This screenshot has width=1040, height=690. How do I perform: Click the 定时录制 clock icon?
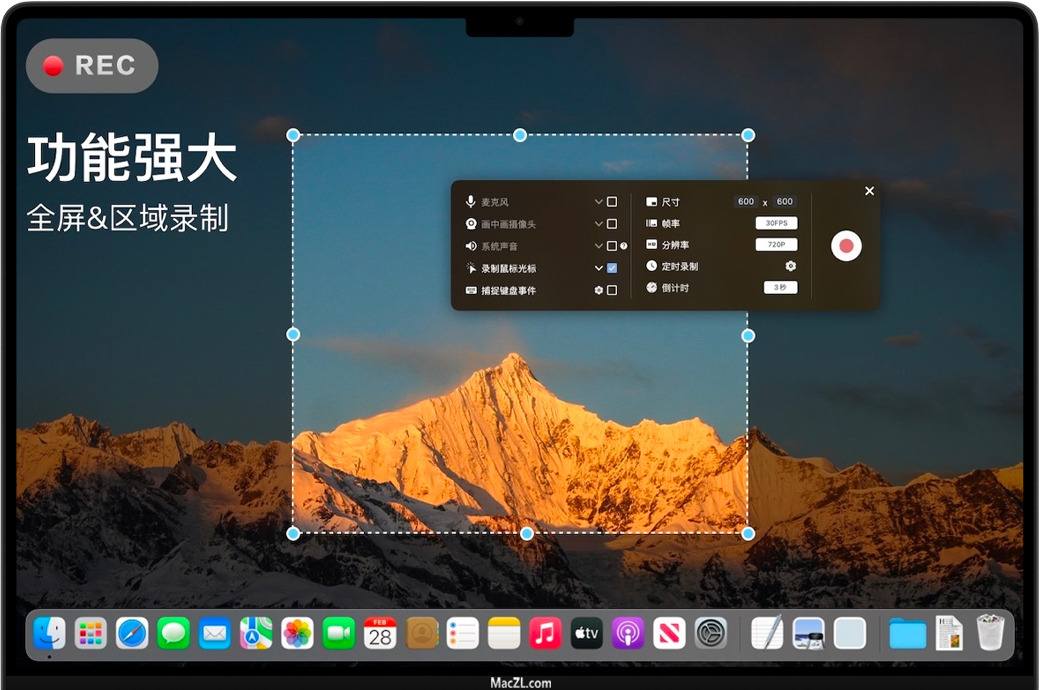(652, 266)
